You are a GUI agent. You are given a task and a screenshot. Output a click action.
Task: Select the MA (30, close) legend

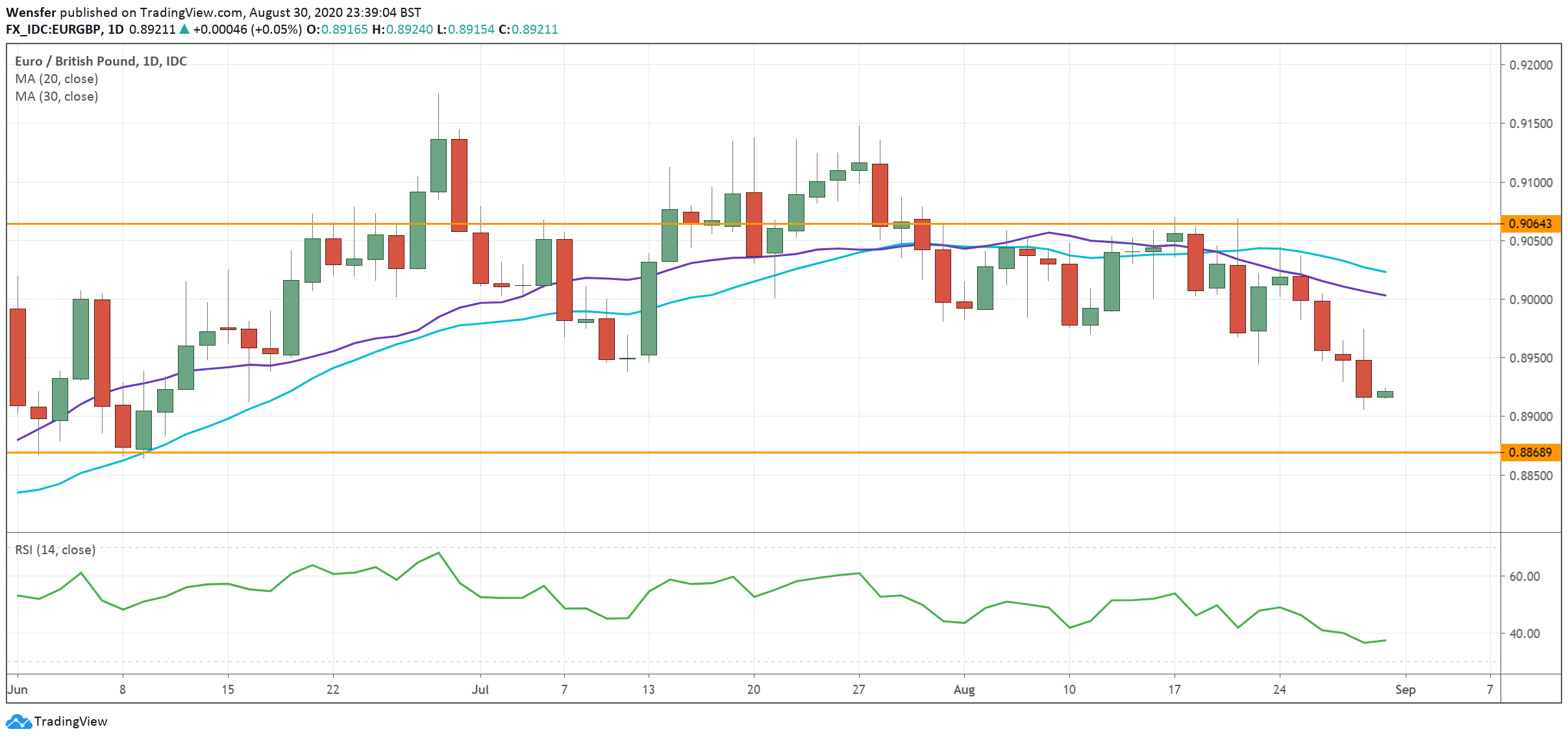(56, 96)
